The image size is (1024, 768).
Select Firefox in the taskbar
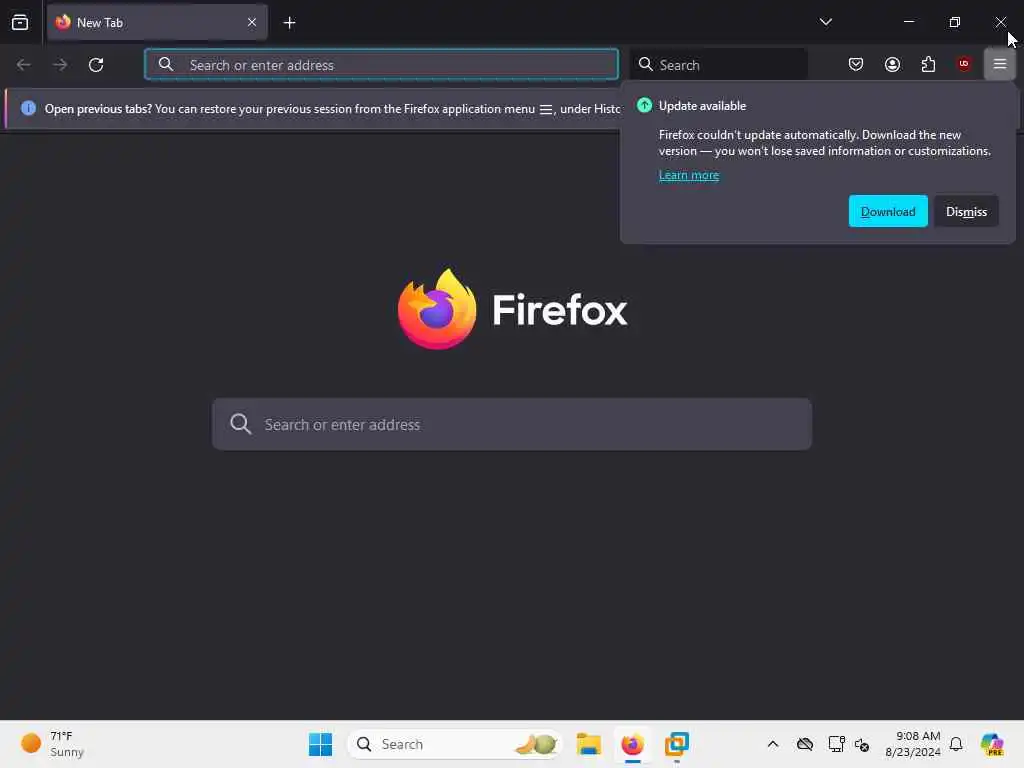coord(632,744)
